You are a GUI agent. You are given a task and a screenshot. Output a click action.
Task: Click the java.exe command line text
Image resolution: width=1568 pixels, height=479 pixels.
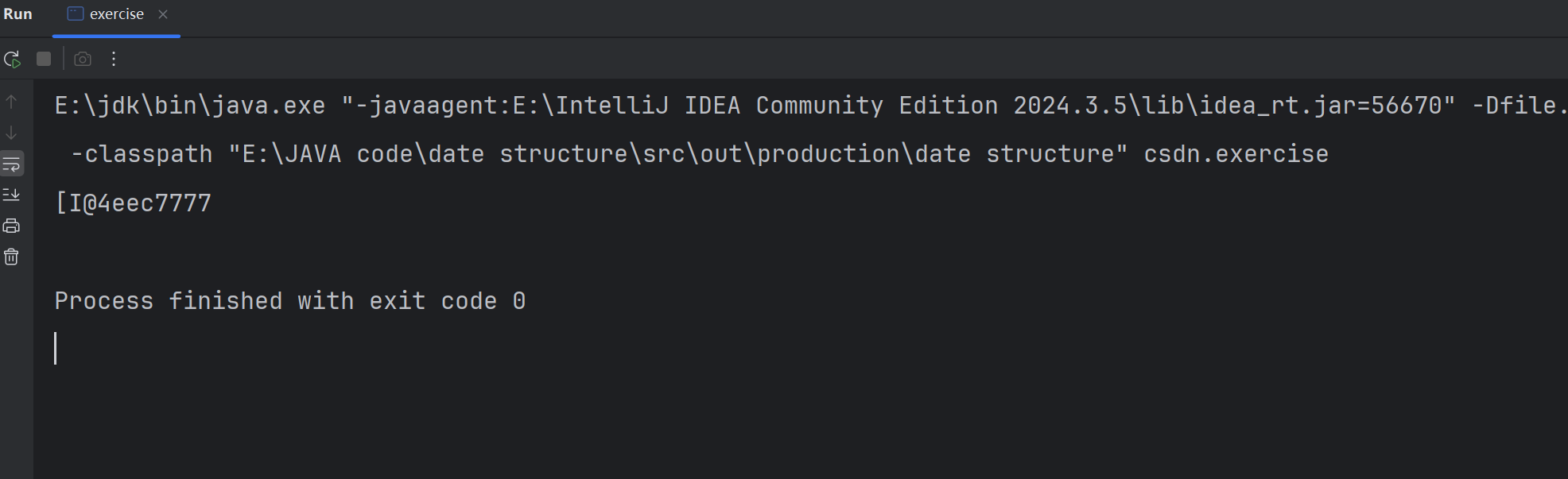[x=189, y=106]
